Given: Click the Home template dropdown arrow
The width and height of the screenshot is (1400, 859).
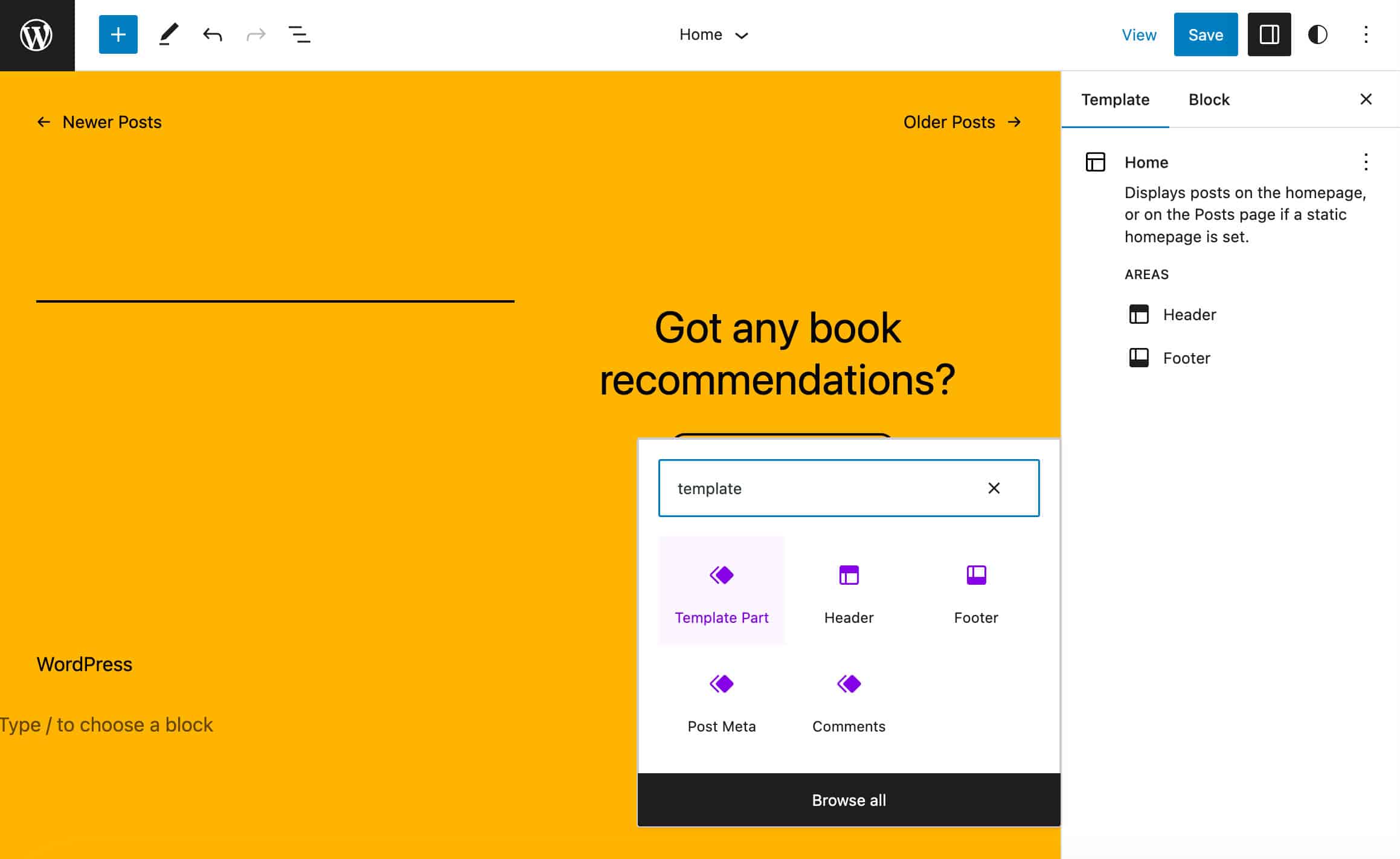Looking at the screenshot, I should click(x=742, y=33).
